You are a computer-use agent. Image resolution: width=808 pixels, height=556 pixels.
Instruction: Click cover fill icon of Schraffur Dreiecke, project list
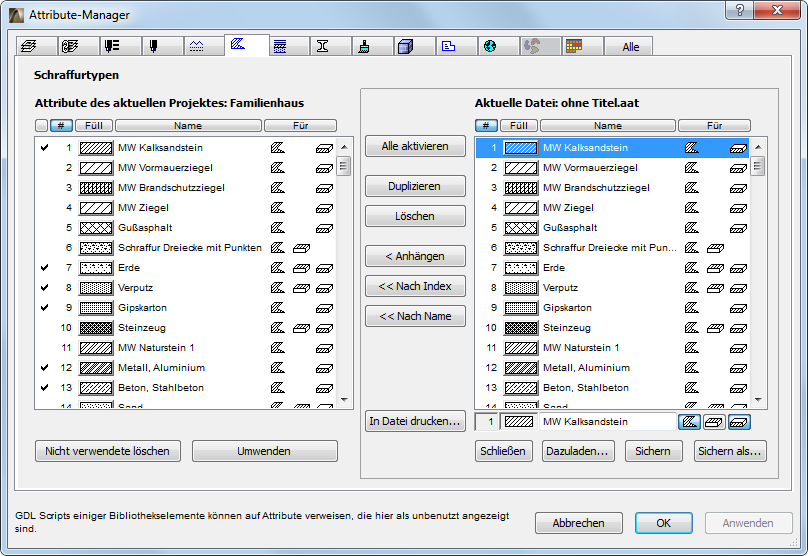pos(301,248)
